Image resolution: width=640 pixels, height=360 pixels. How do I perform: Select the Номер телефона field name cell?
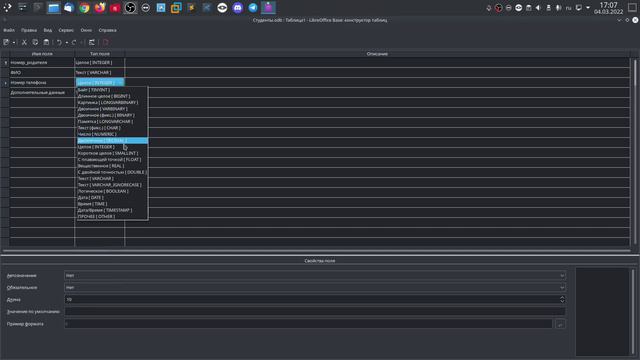click(x=42, y=82)
